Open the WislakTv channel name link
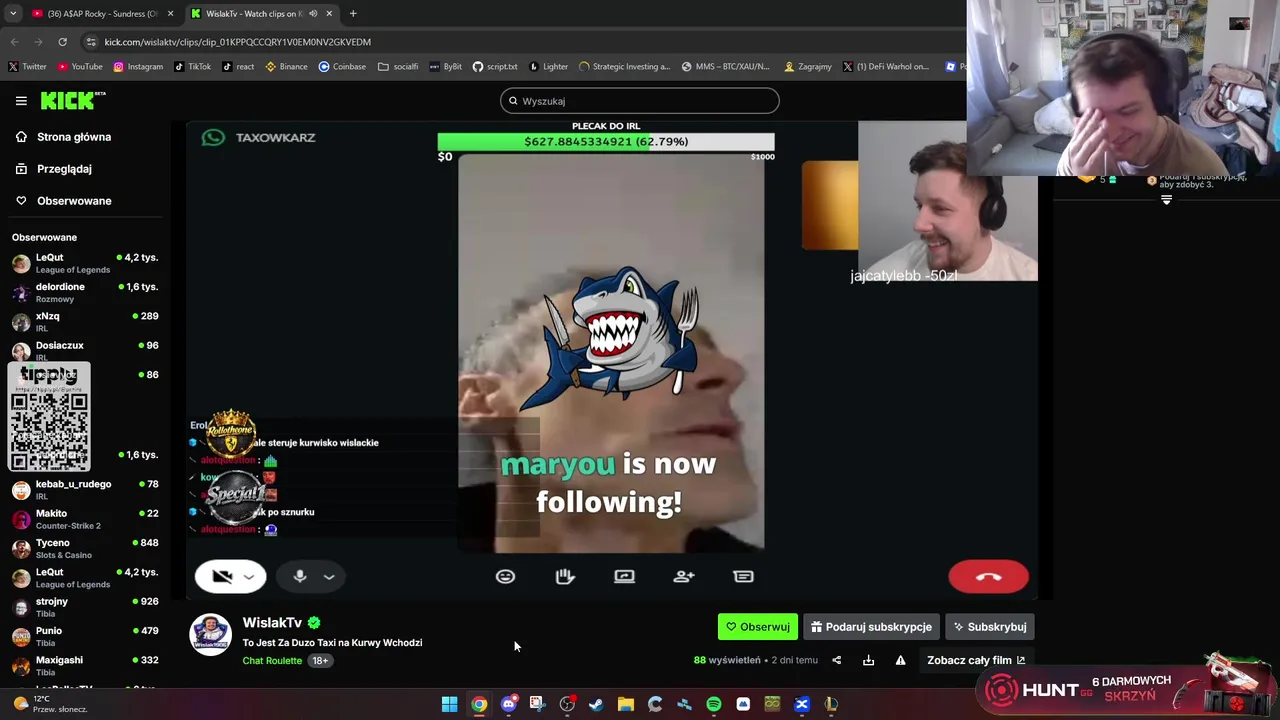 click(x=272, y=622)
